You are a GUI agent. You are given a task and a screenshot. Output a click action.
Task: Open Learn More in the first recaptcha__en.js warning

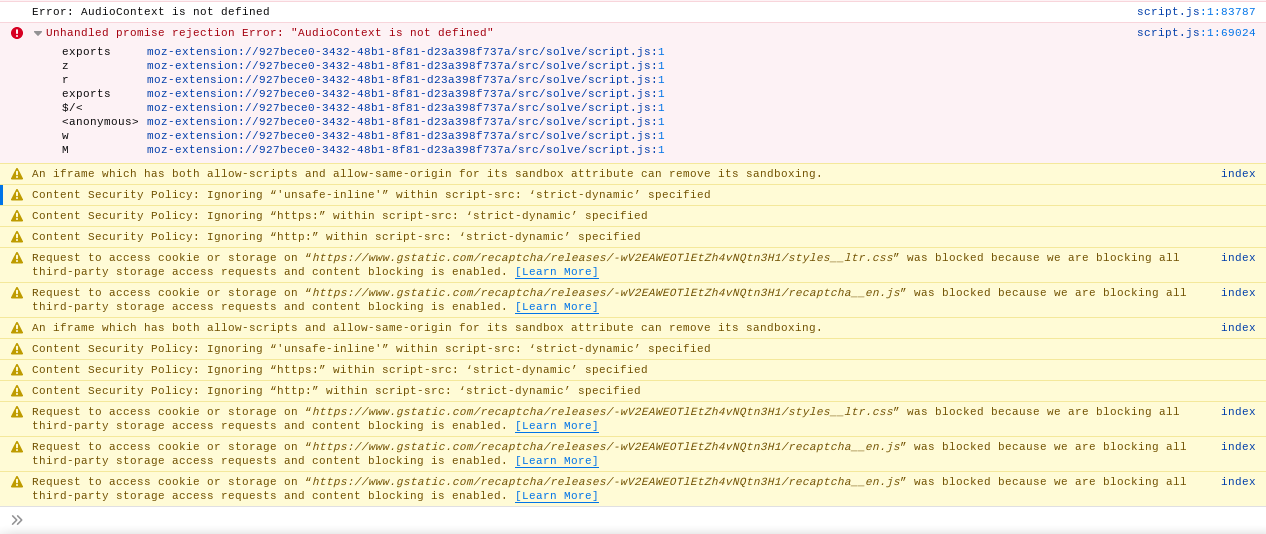(557, 307)
